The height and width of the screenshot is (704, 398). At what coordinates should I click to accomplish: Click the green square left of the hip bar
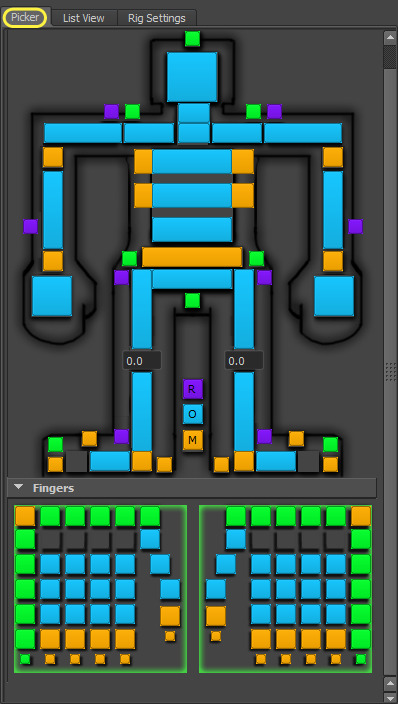(x=129, y=259)
